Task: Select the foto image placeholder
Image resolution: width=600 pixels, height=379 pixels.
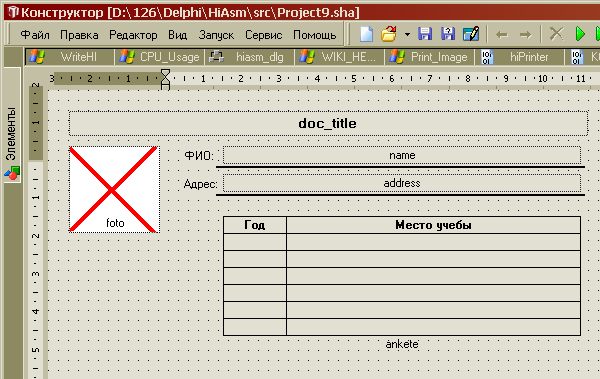Action: point(114,190)
